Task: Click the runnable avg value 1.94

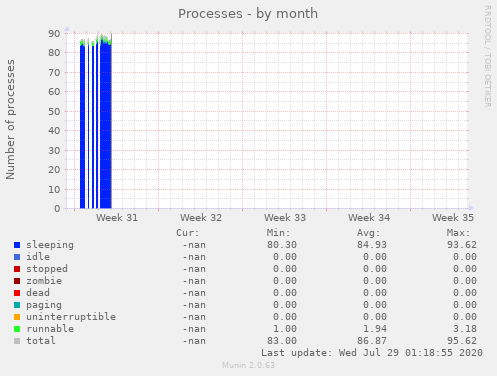Action: click(x=375, y=329)
